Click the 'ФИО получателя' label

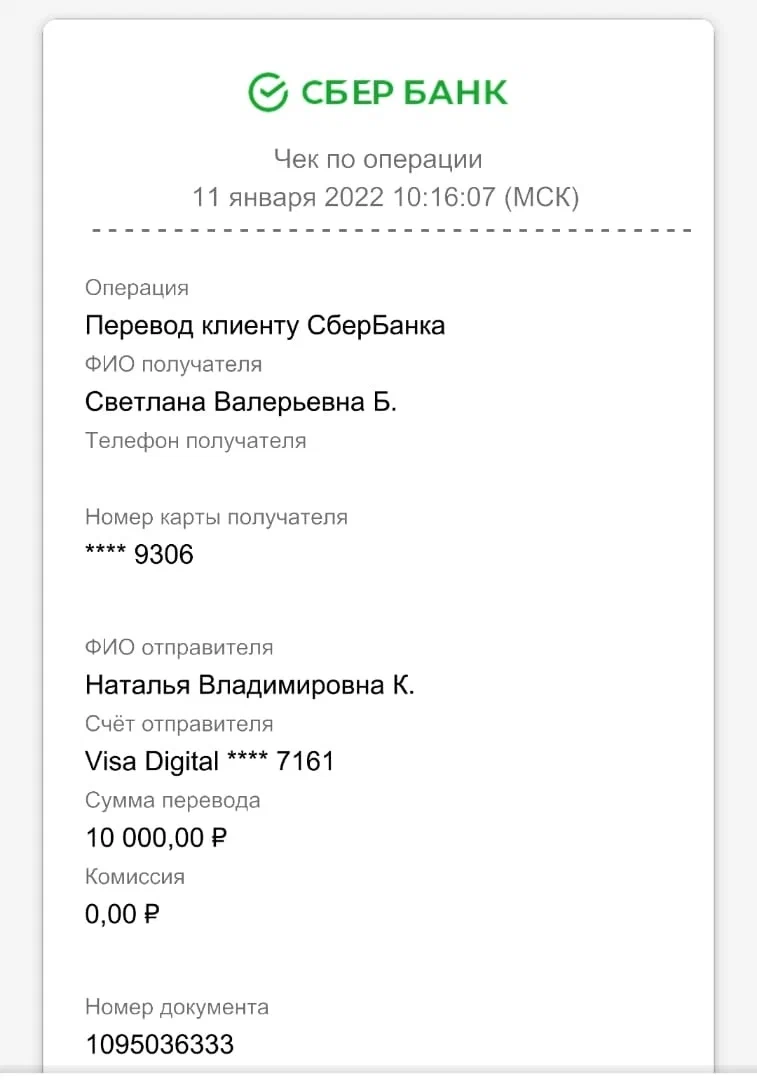click(174, 364)
